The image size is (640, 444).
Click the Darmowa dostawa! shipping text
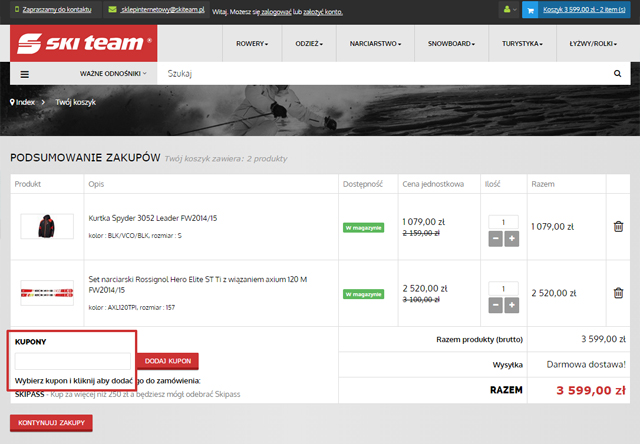(x=586, y=364)
